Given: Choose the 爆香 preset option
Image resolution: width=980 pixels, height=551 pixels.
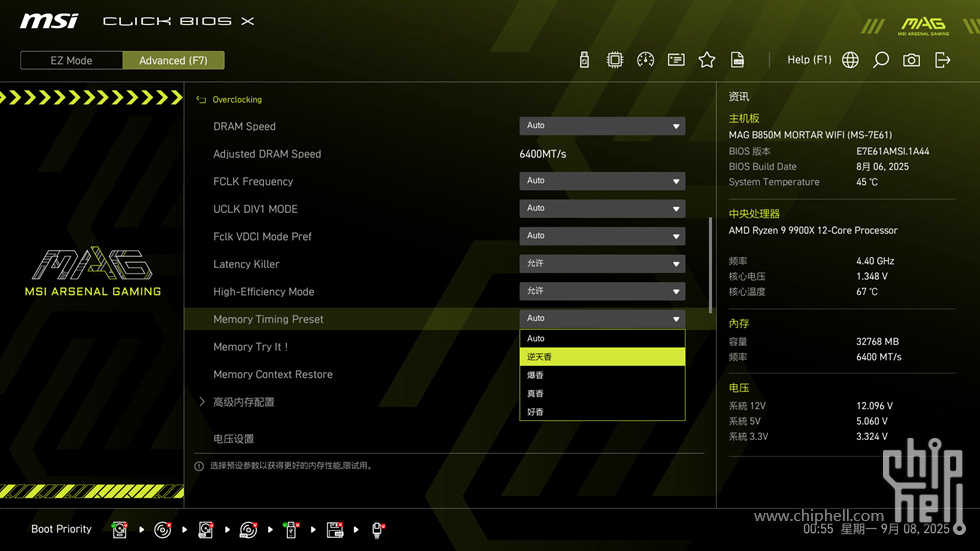Looking at the screenshot, I should coord(602,375).
